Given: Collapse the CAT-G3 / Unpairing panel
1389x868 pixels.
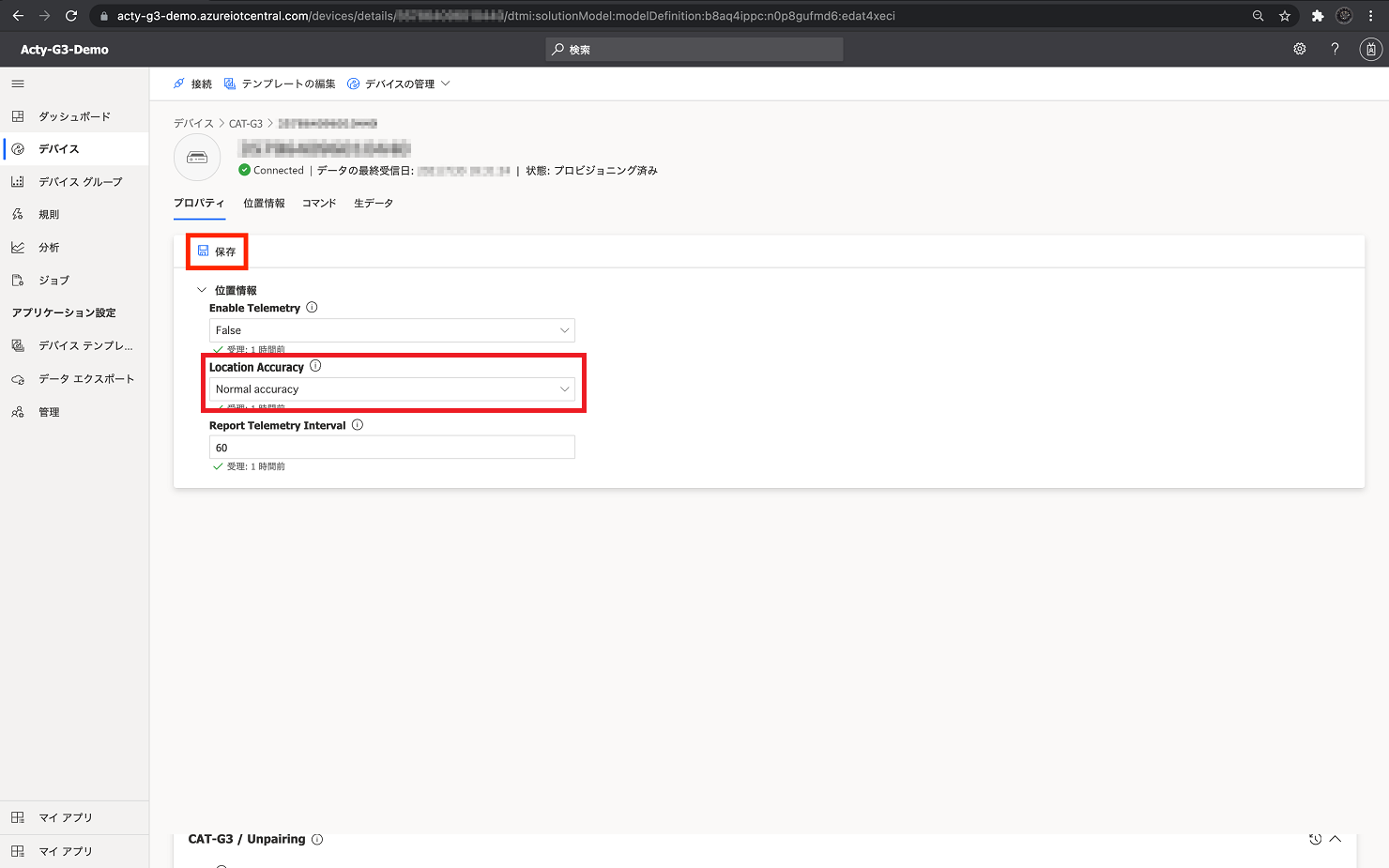Looking at the screenshot, I should (x=1336, y=839).
